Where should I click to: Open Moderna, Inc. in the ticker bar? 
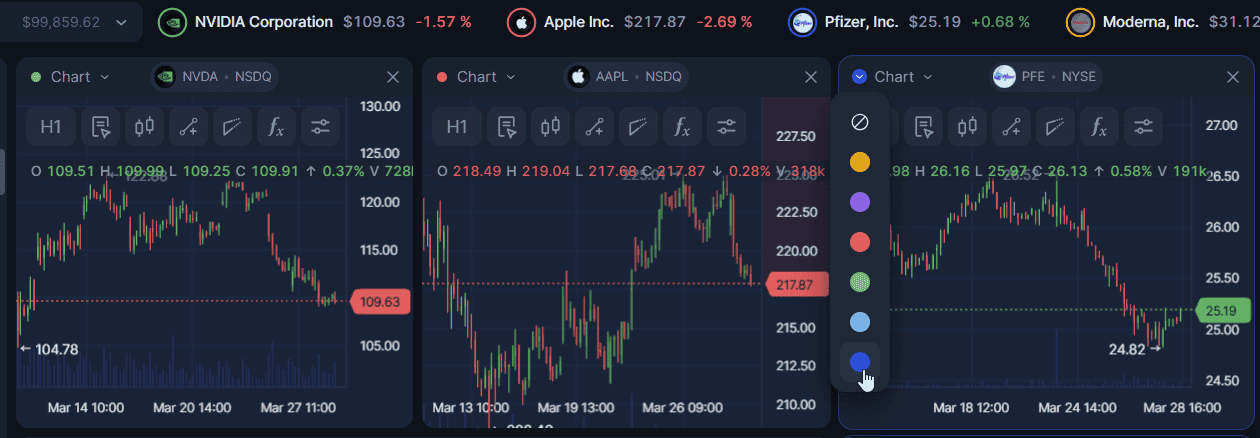(x=1150, y=22)
